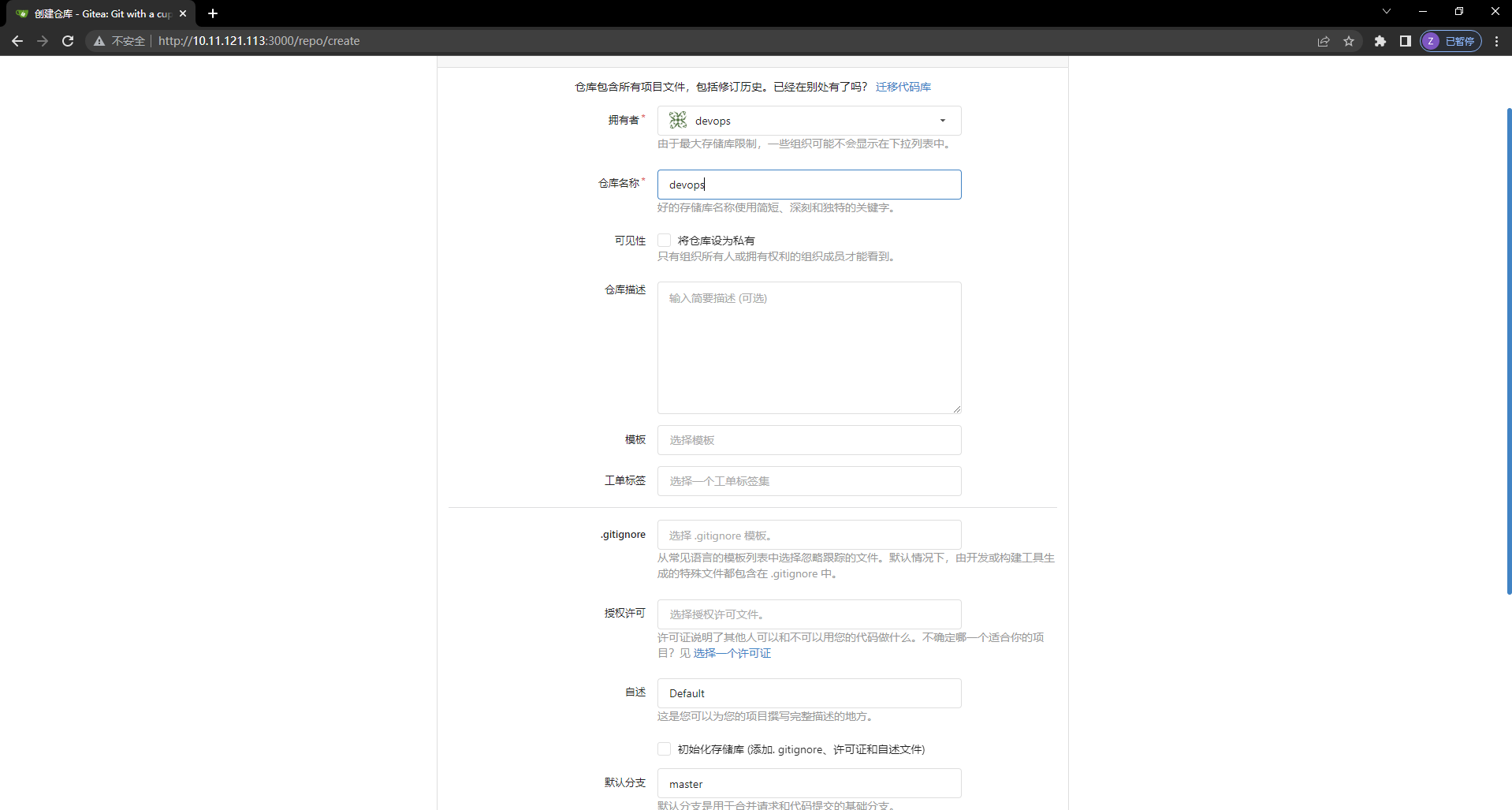The width and height of the screenshot is (1512, 810).
Task: Click the 迁移代码库 link
Action: [x=903, y=87]
